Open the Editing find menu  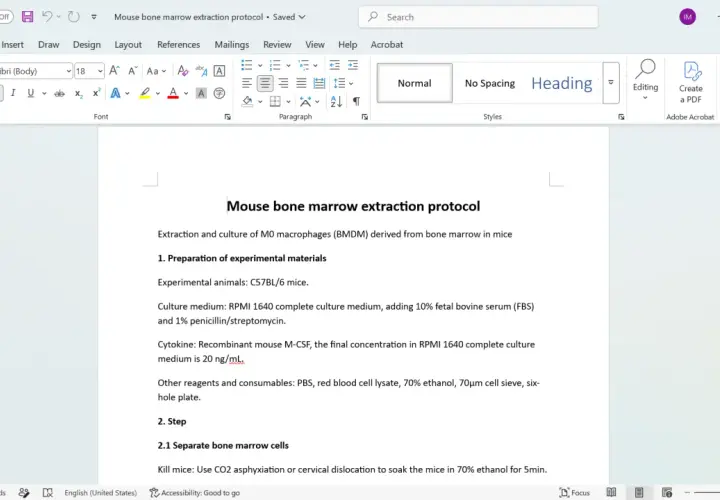pos(645,79)
